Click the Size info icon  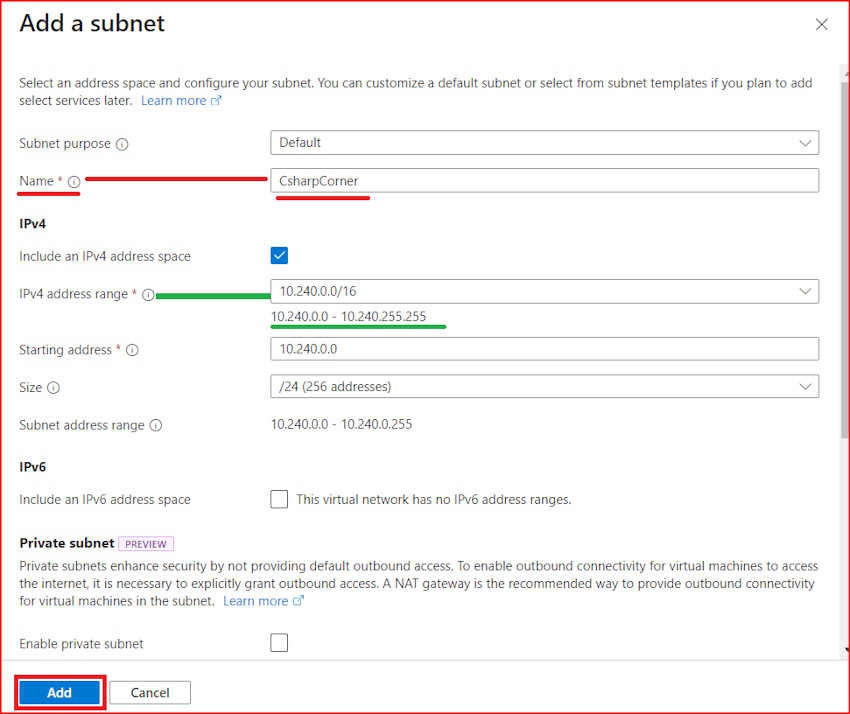point(53,388)
